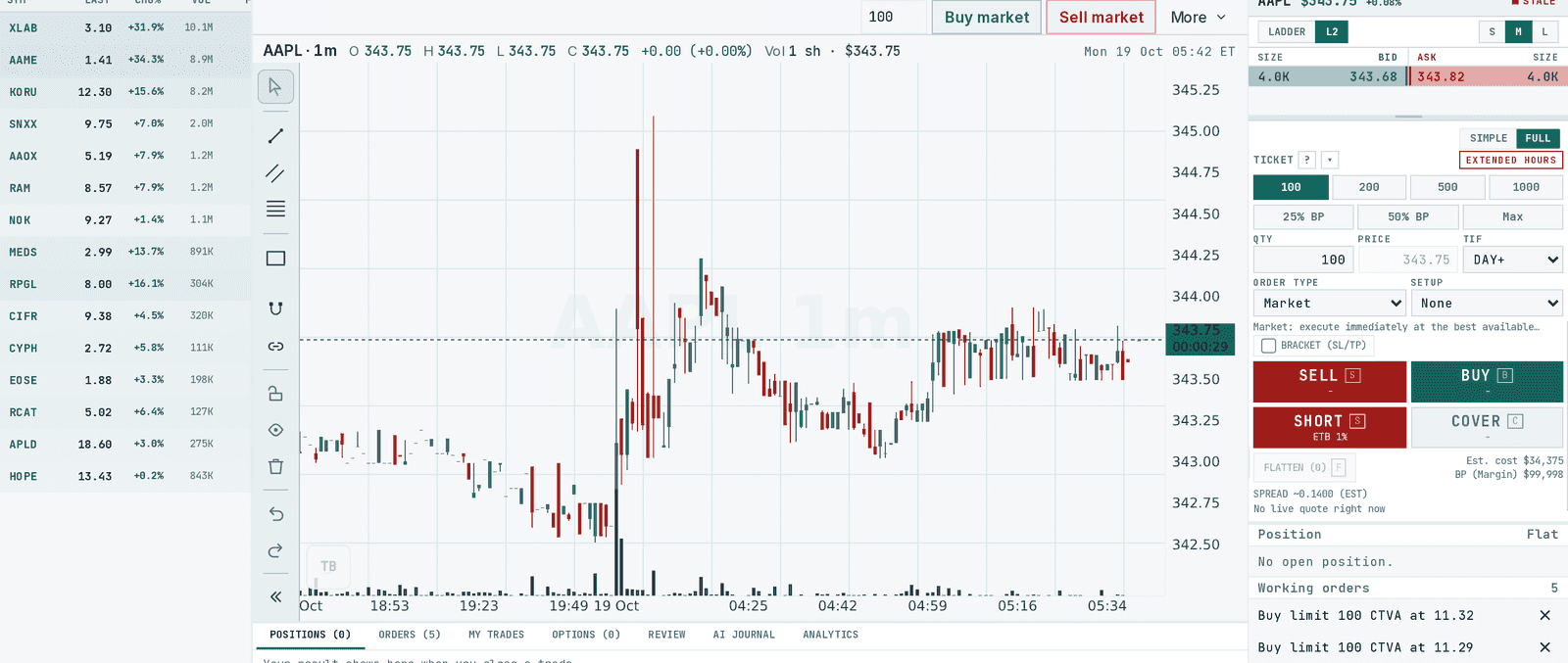Click the COVER button

pyautogui.click(x=1487, y=428)
